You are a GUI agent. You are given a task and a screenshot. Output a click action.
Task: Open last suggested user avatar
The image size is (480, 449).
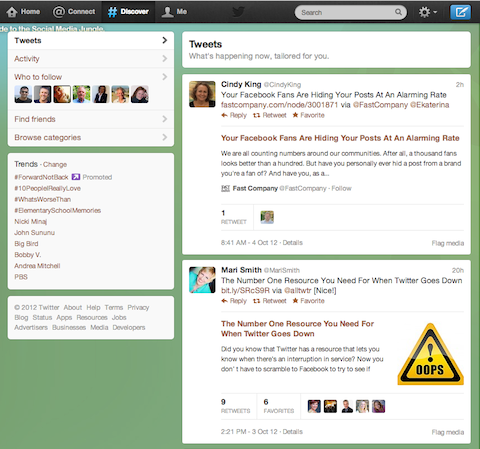(139, 94)
